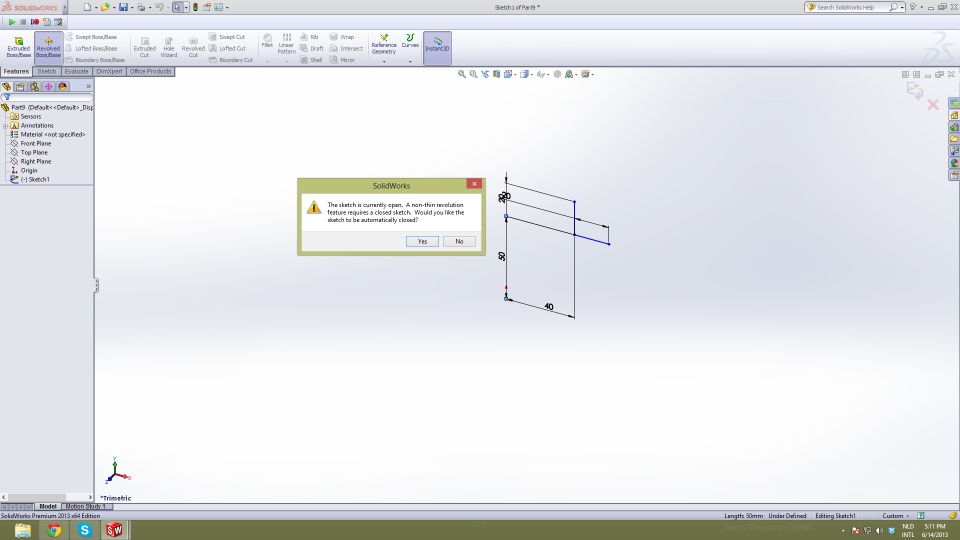Viewport: 960px width, 540px height.
Task: Click inside the Search SolidWorks Help field
Action: click(851, 7)
